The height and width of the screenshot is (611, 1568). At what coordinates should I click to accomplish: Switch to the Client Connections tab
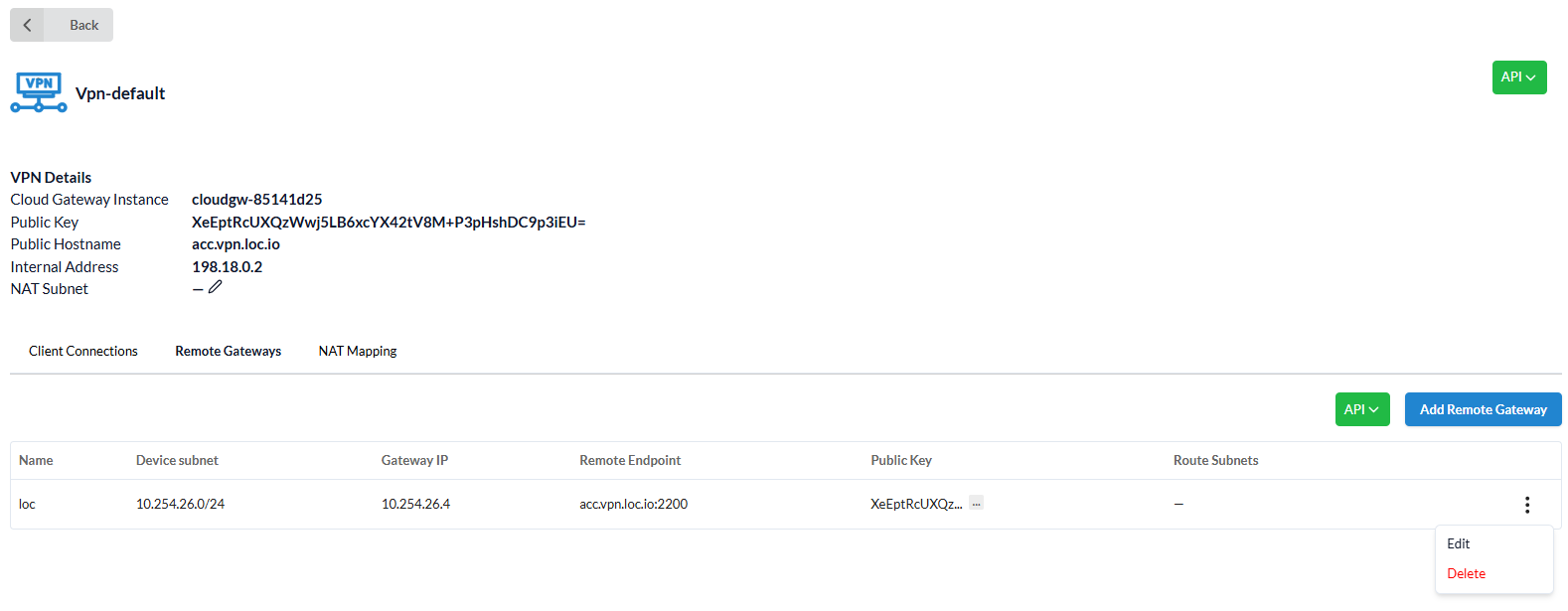(x=83, y=351)
